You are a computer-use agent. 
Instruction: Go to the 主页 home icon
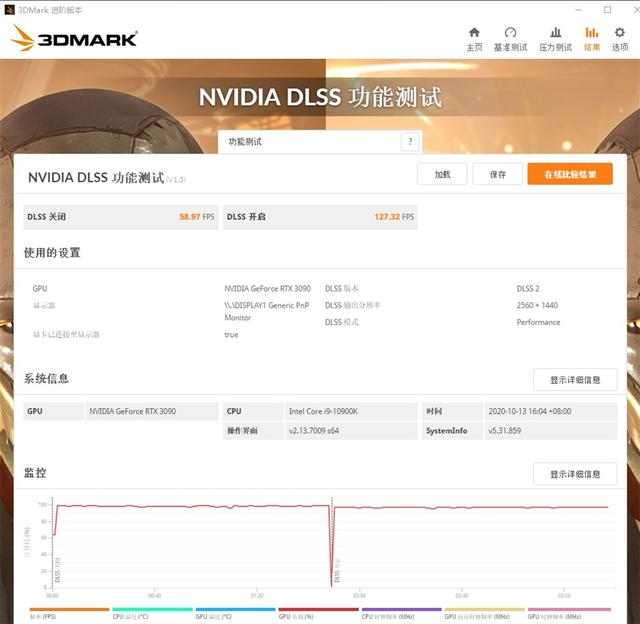tap(474, 39)
